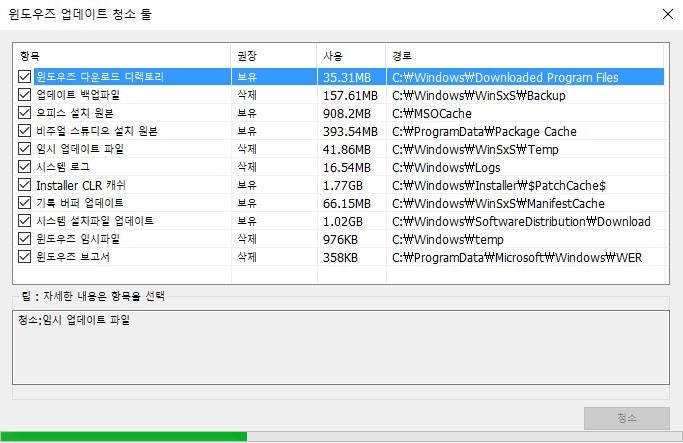Click the Microsoft Windows WER path
This screenshot has height=443, width=683.
tap(517, 257)
